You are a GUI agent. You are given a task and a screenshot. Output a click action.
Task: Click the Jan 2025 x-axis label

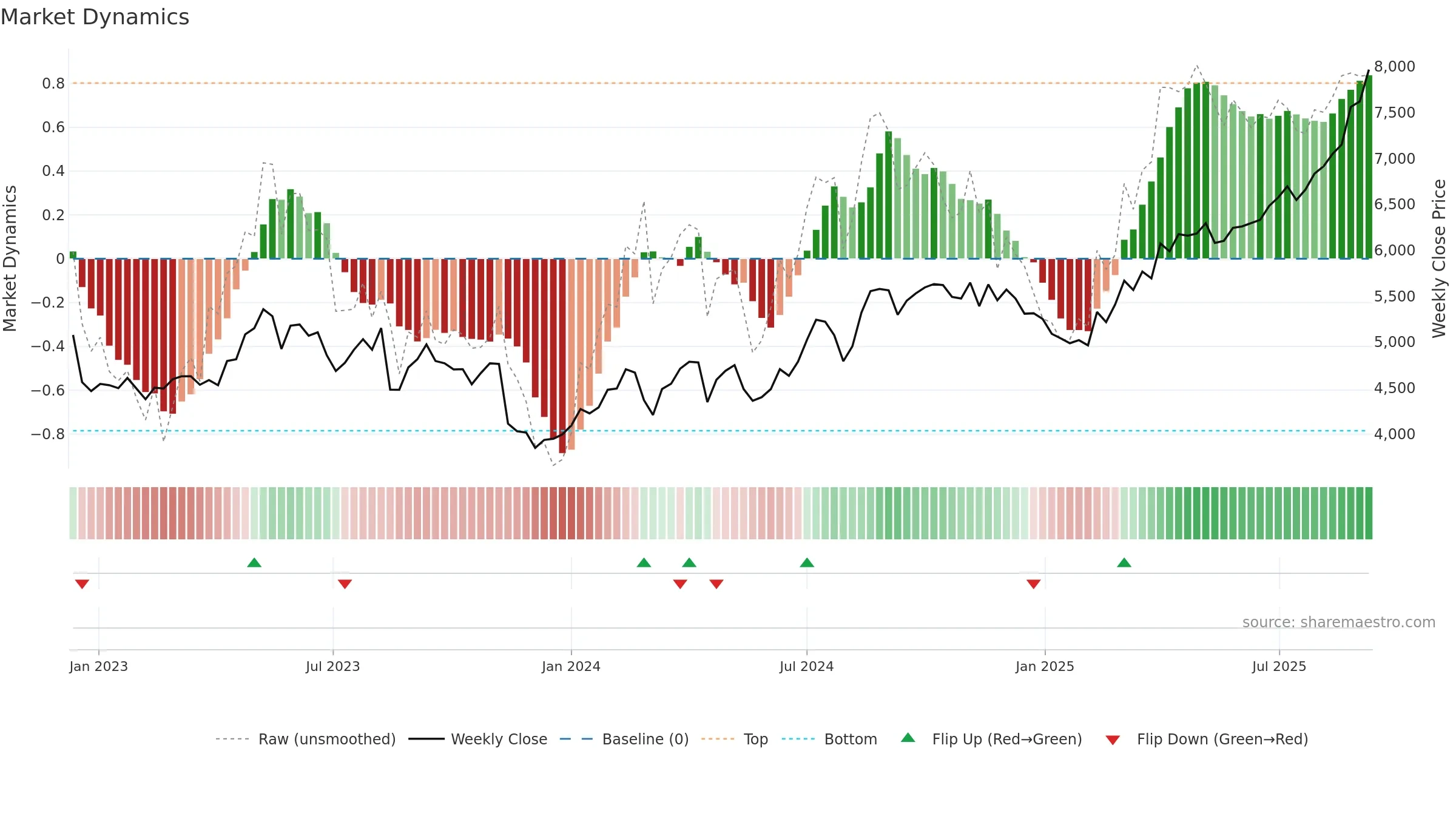(1045, 666)
